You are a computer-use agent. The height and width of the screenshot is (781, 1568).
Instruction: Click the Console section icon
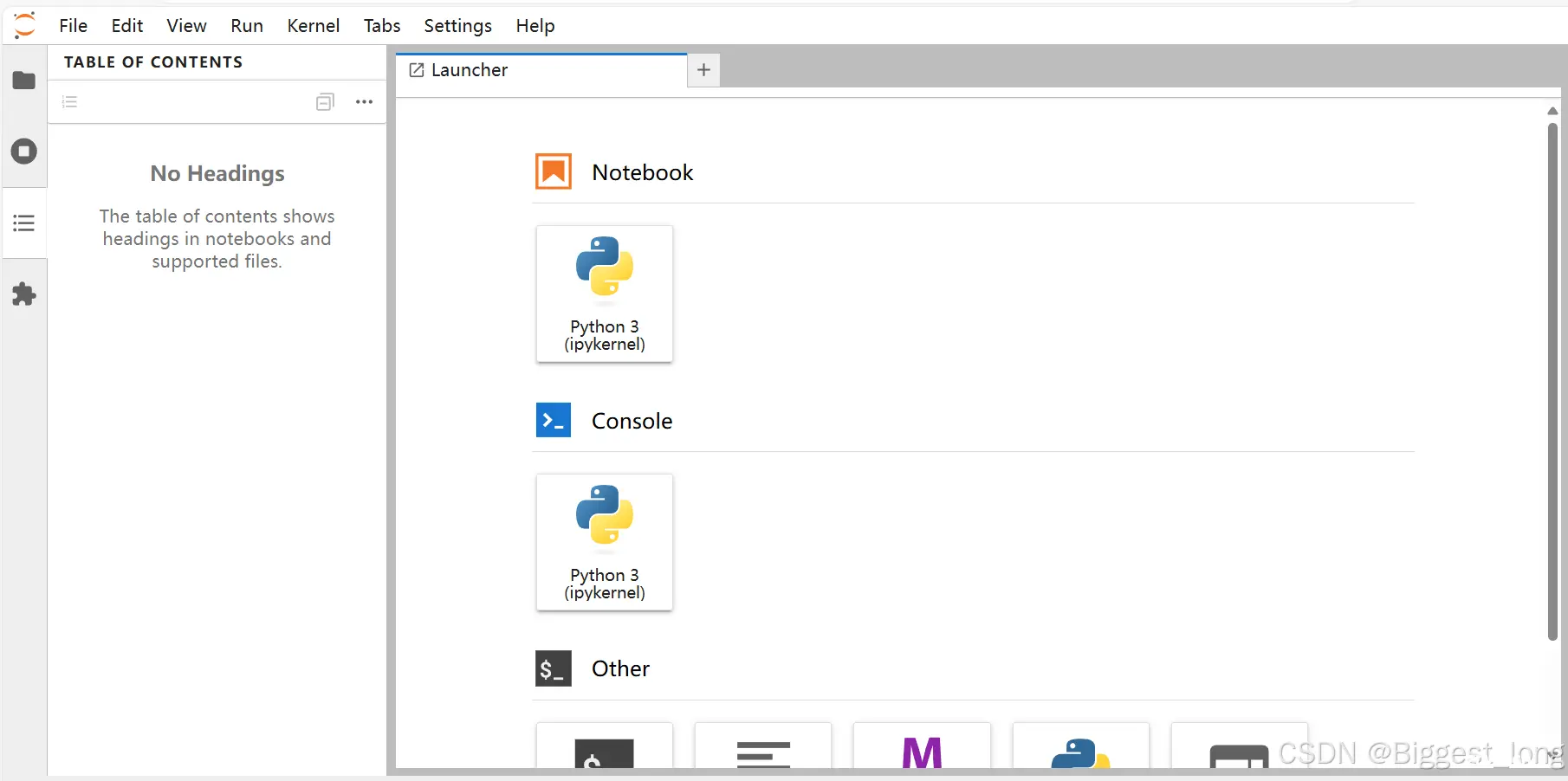554,420
